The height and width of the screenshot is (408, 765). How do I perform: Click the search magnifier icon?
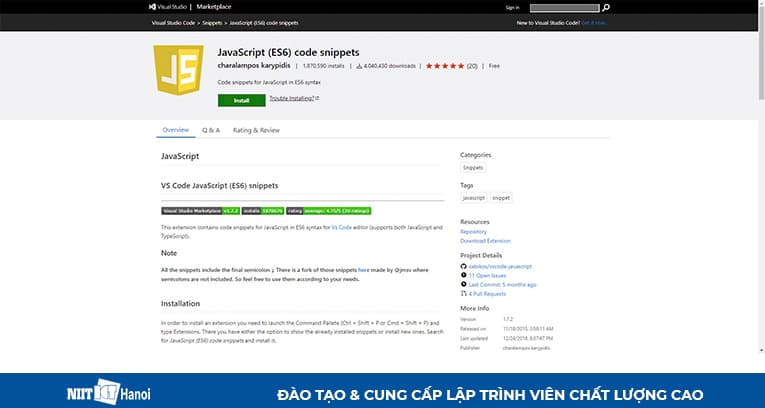tap(605, 8)
